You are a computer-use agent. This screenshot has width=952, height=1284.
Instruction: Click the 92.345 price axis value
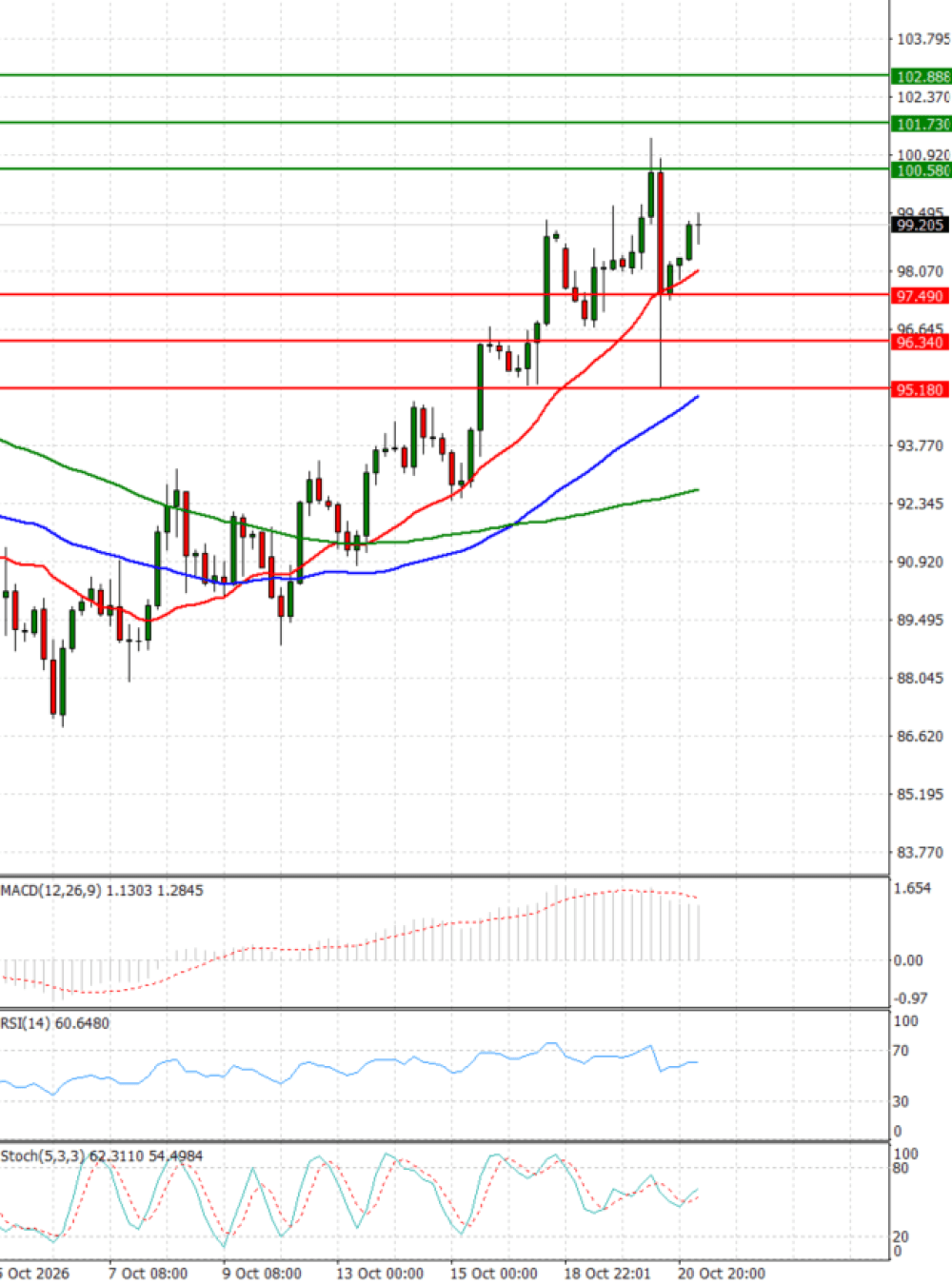921,504
